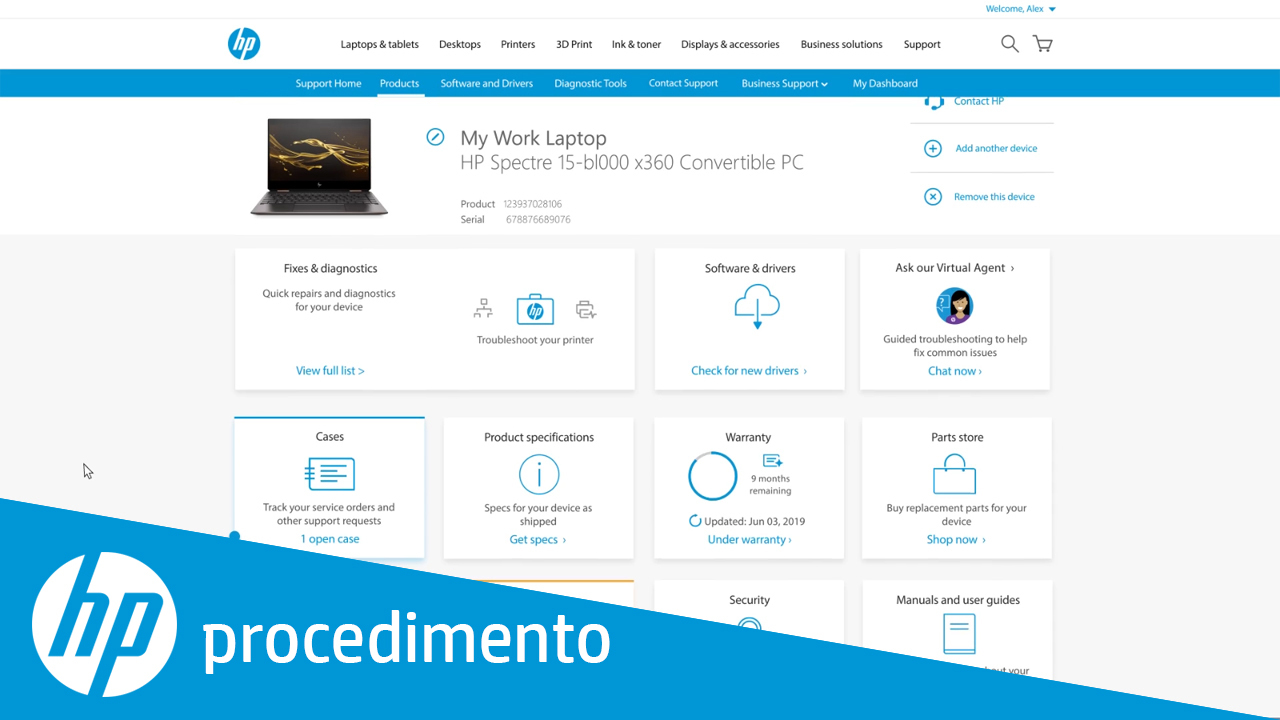Click the edit pencil beside My Work Laptop

pyautogui.click(x=435, y=137)
